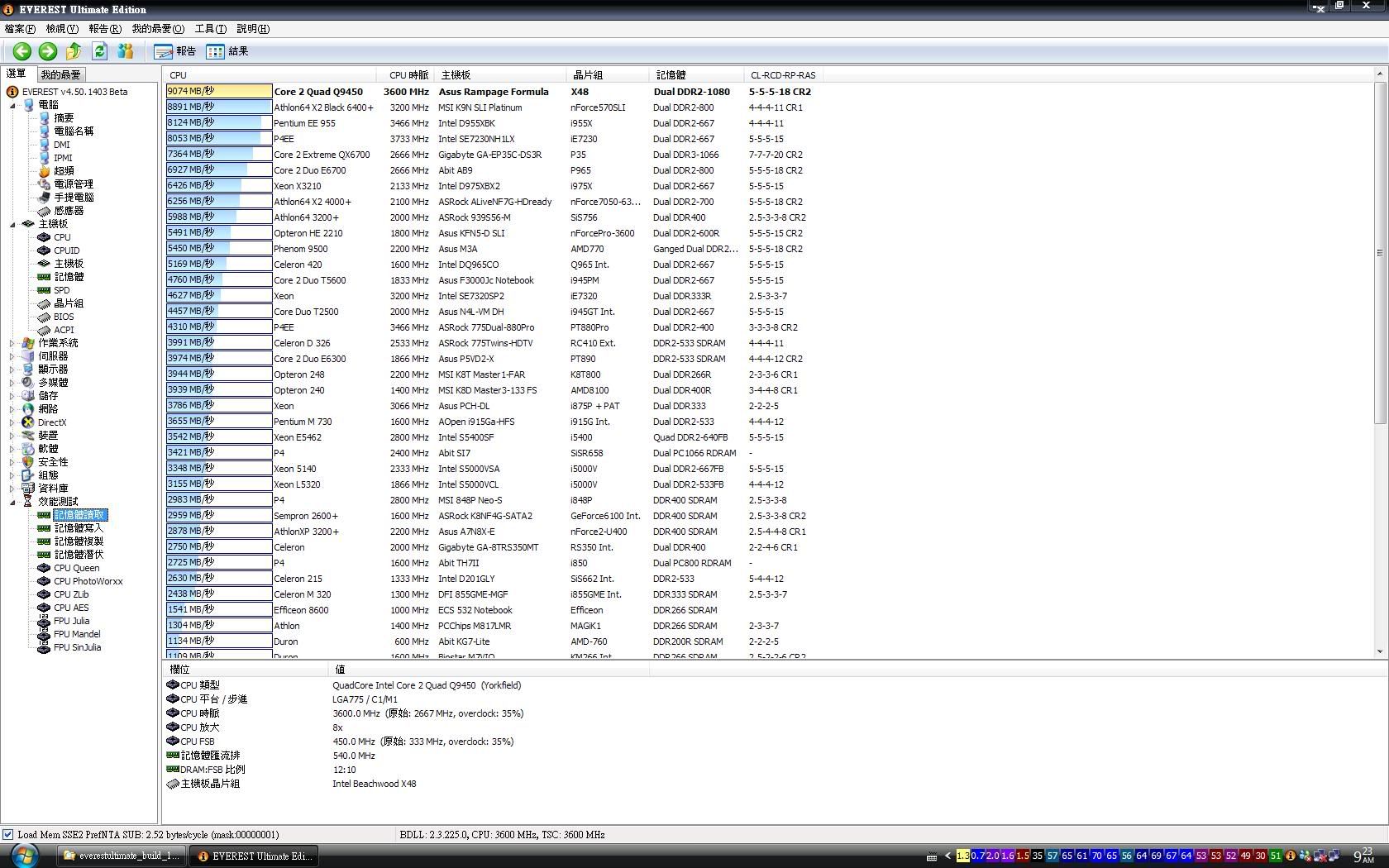Sort by the CL-RCD-RP-RAS column header
This screenshot has width=1389, height=868.
782,75
